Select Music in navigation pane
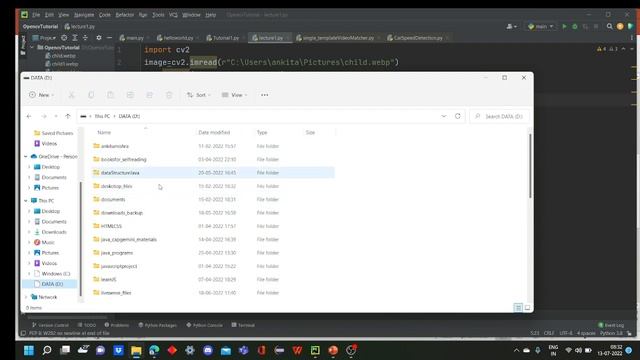The image size is (640, 360). 44,242
